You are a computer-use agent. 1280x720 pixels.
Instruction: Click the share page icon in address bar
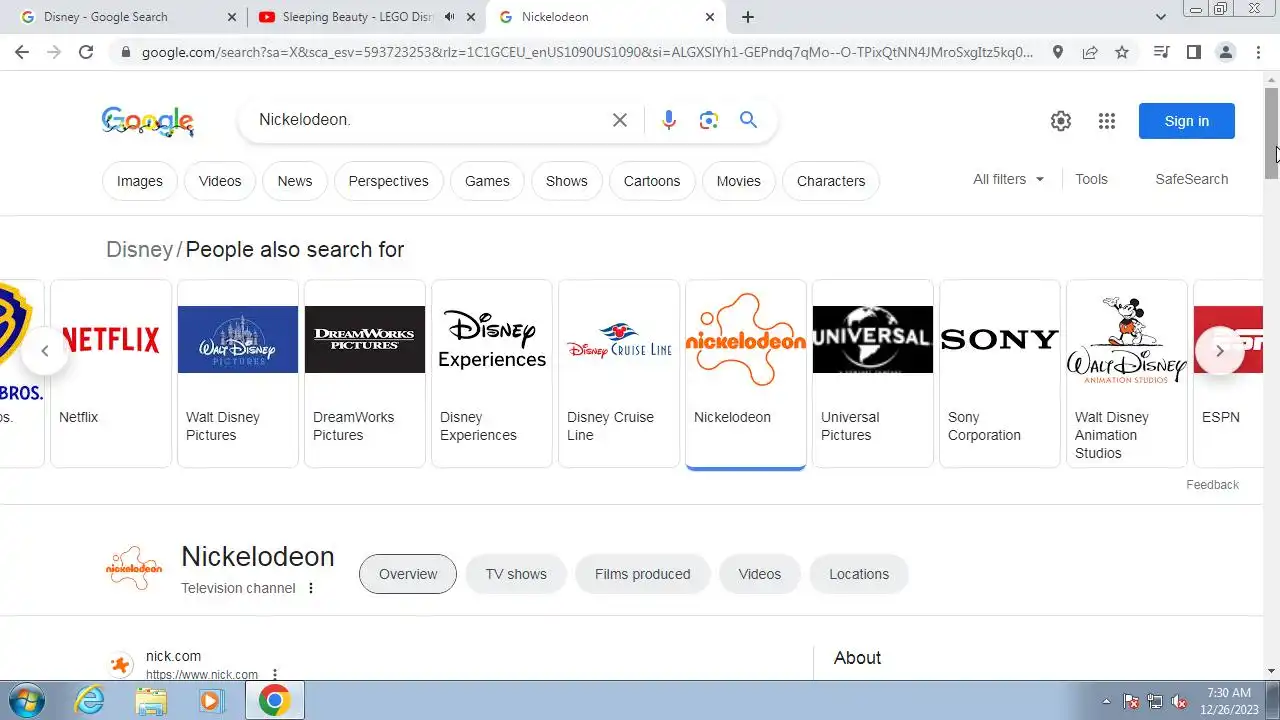tap(1090, 52)
